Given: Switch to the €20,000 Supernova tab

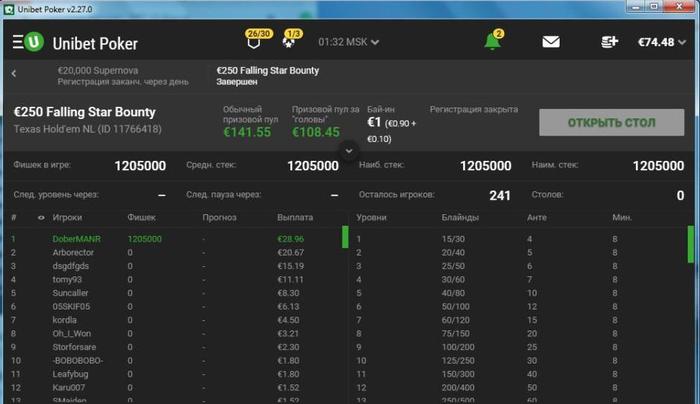Looking at the screenshot, I should click(x=123, y=76).
